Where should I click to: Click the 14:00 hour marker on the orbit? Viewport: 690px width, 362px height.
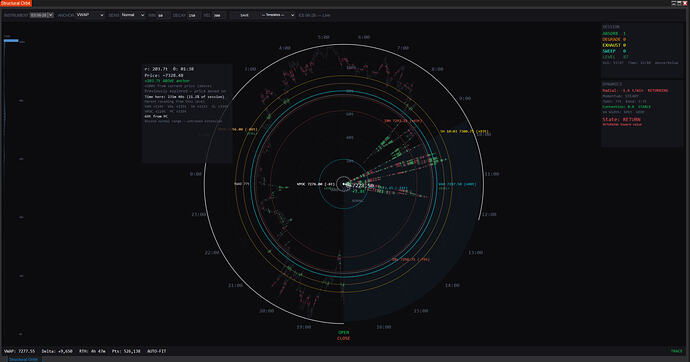[452, 285]
